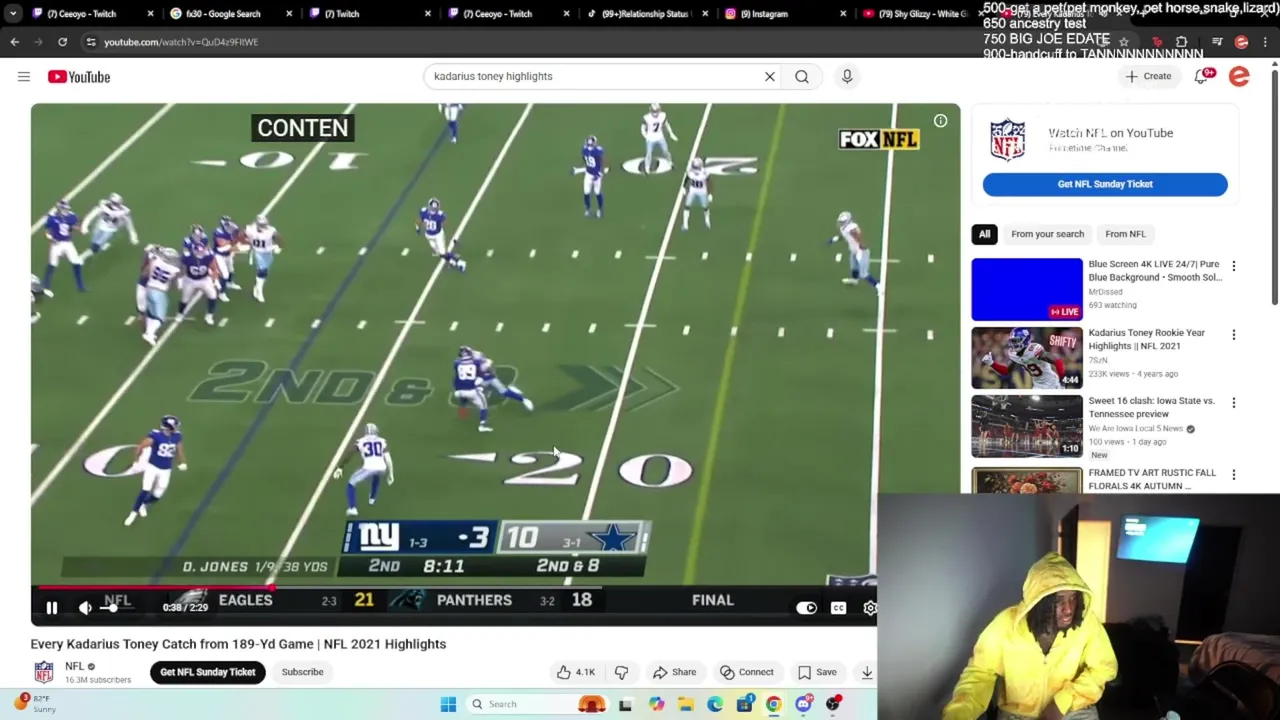Screen dimensions: 1280x720
Task: Toggle the autoplay switch in the player
Action: (806, 607)
